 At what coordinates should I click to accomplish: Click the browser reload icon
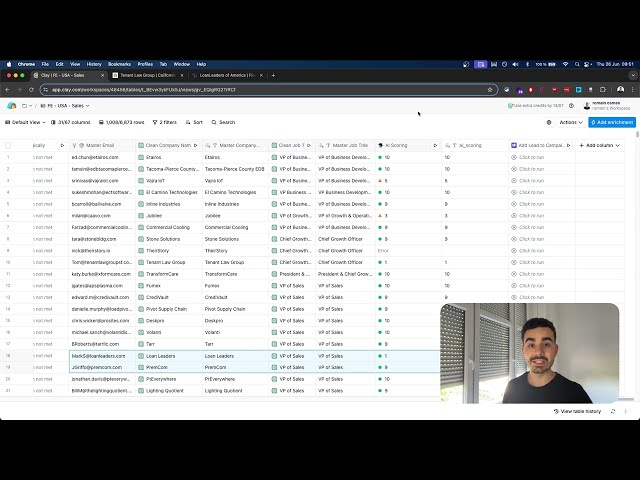(x=31, y=89)
